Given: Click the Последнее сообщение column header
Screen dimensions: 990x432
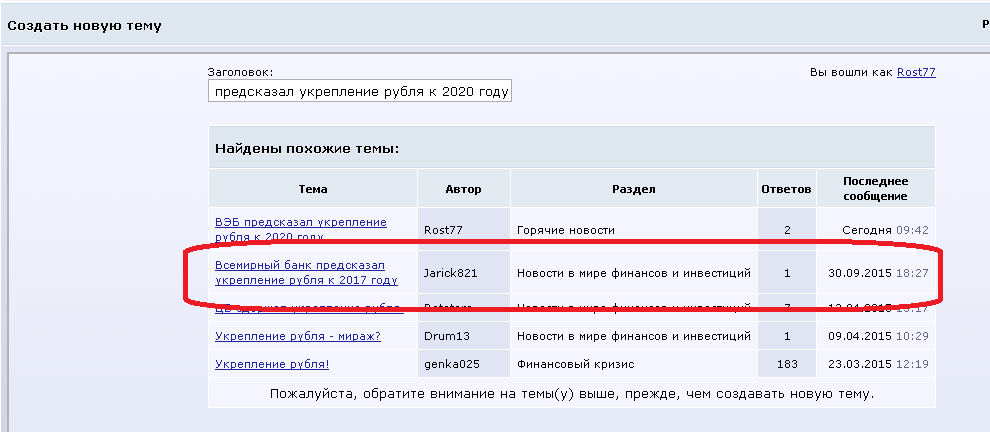Looking at the screenshot, I should [x=875, y=188].
